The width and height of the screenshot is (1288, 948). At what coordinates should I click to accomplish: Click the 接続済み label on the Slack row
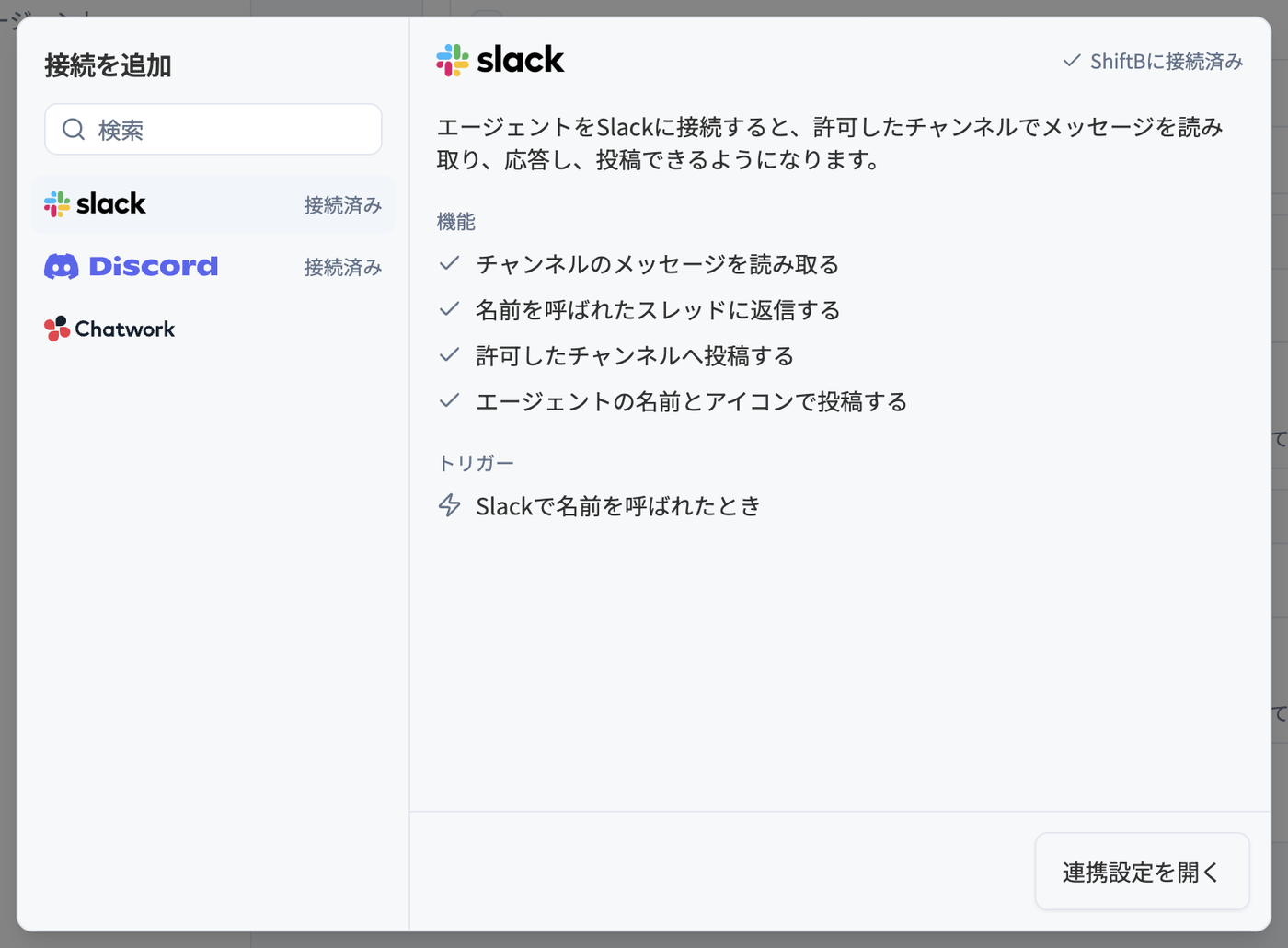point(343,205)
